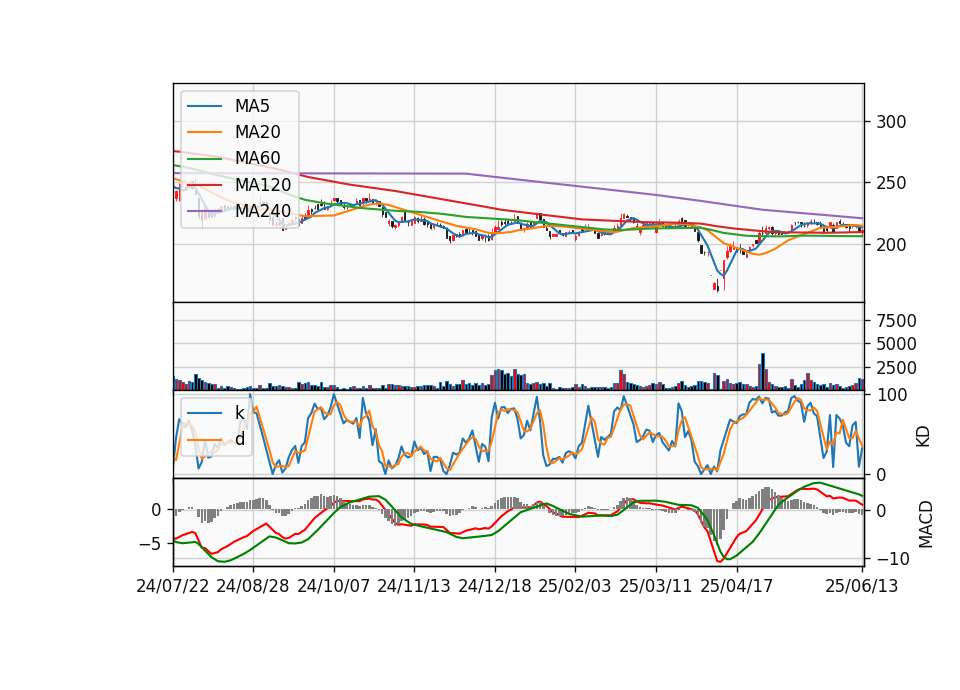Viewport: 960px width, 690px height.
Task: Click the −5 tick on left MACD axis
Action: 150,544
